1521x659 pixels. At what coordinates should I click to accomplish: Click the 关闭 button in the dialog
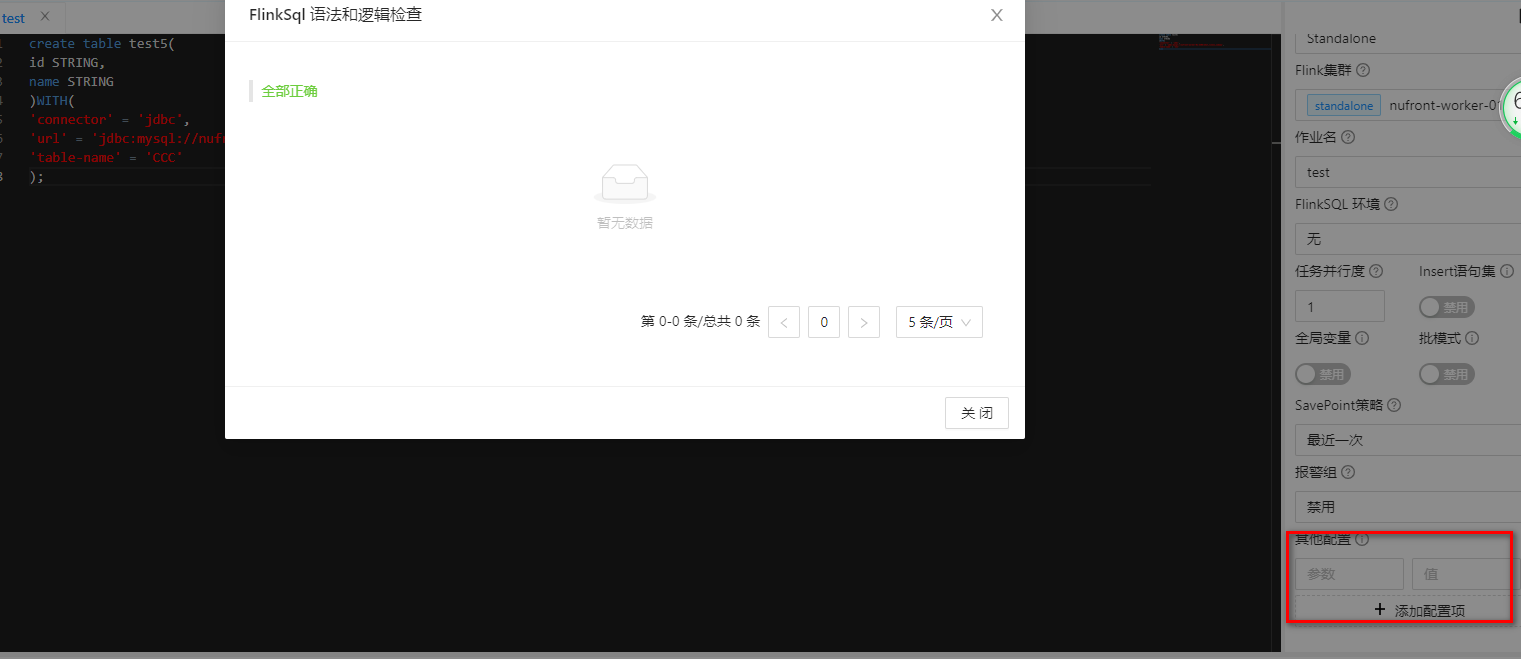tap(976, 412)
